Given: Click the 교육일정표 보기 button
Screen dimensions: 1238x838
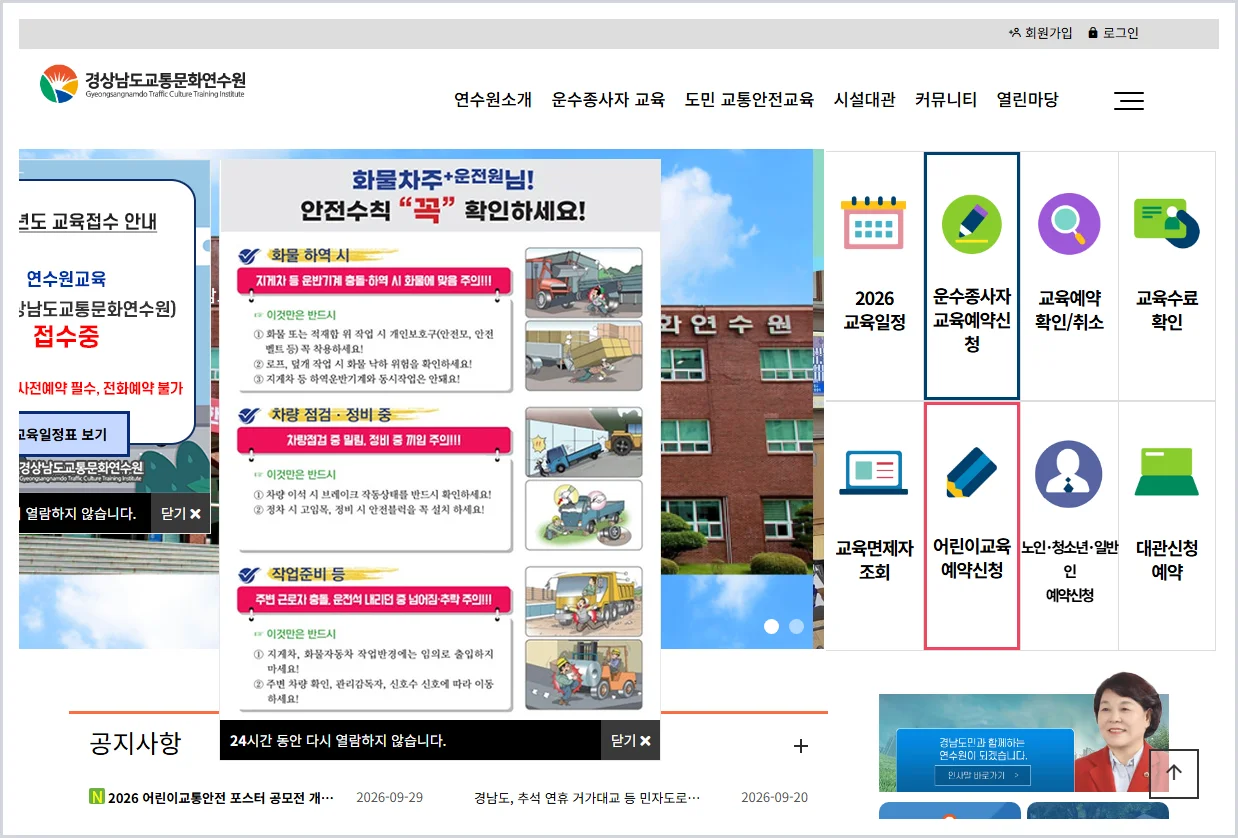Looking at the screenshot, I should pyautogui.click(x=74, y=435).
